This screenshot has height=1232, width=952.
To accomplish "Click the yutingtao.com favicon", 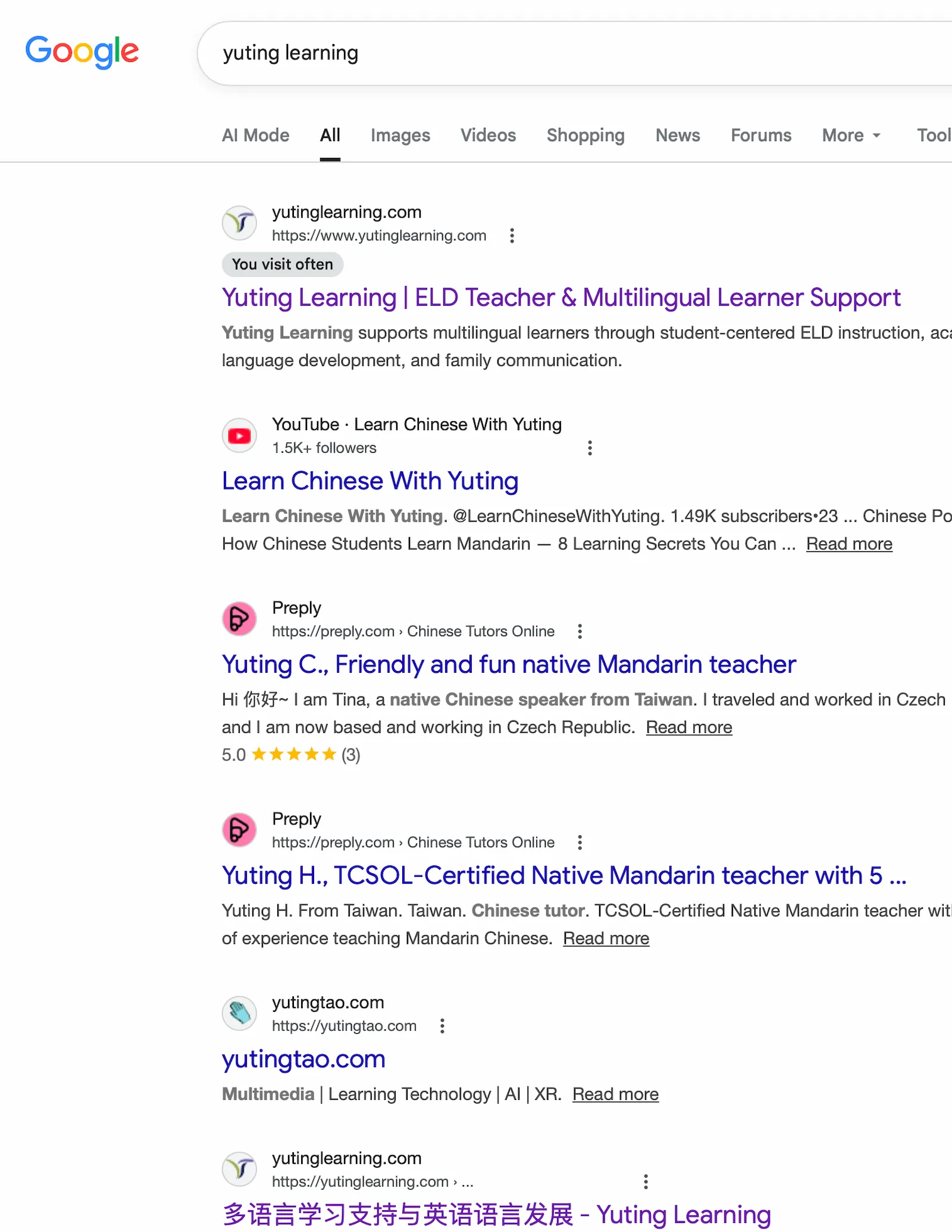I will click(x=239, y=1013).
